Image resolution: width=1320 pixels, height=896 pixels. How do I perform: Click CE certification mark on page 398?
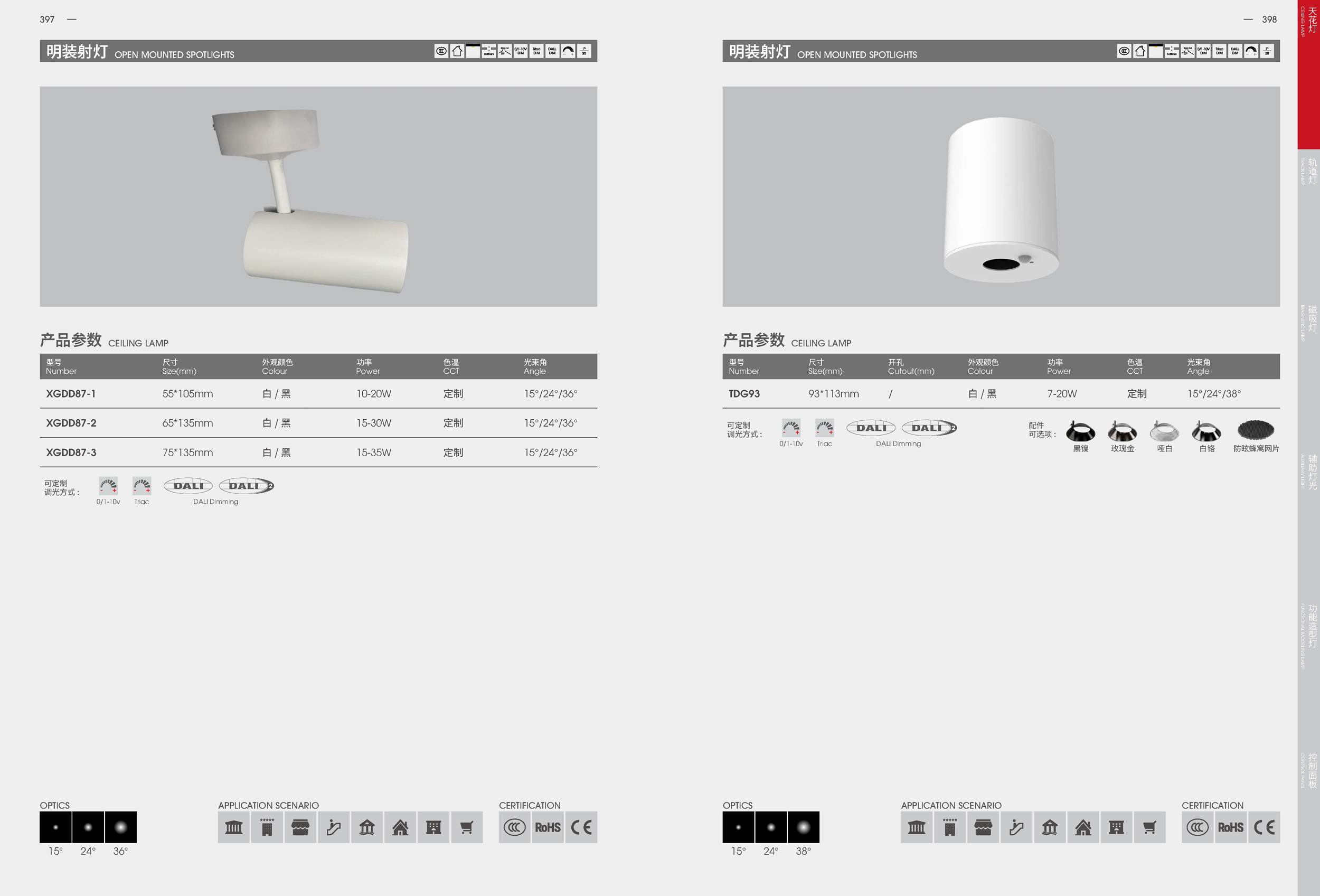[1265, 827]
